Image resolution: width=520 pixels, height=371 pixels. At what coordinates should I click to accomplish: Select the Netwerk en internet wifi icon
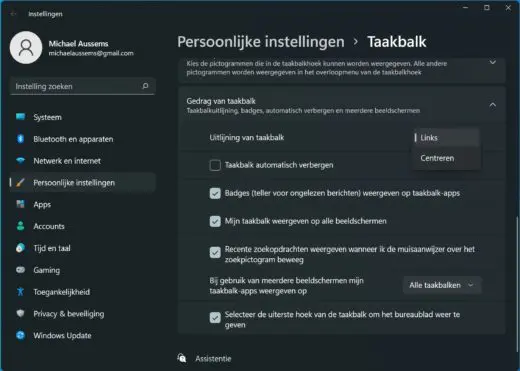pyautogui.click(x=21, y=161)
